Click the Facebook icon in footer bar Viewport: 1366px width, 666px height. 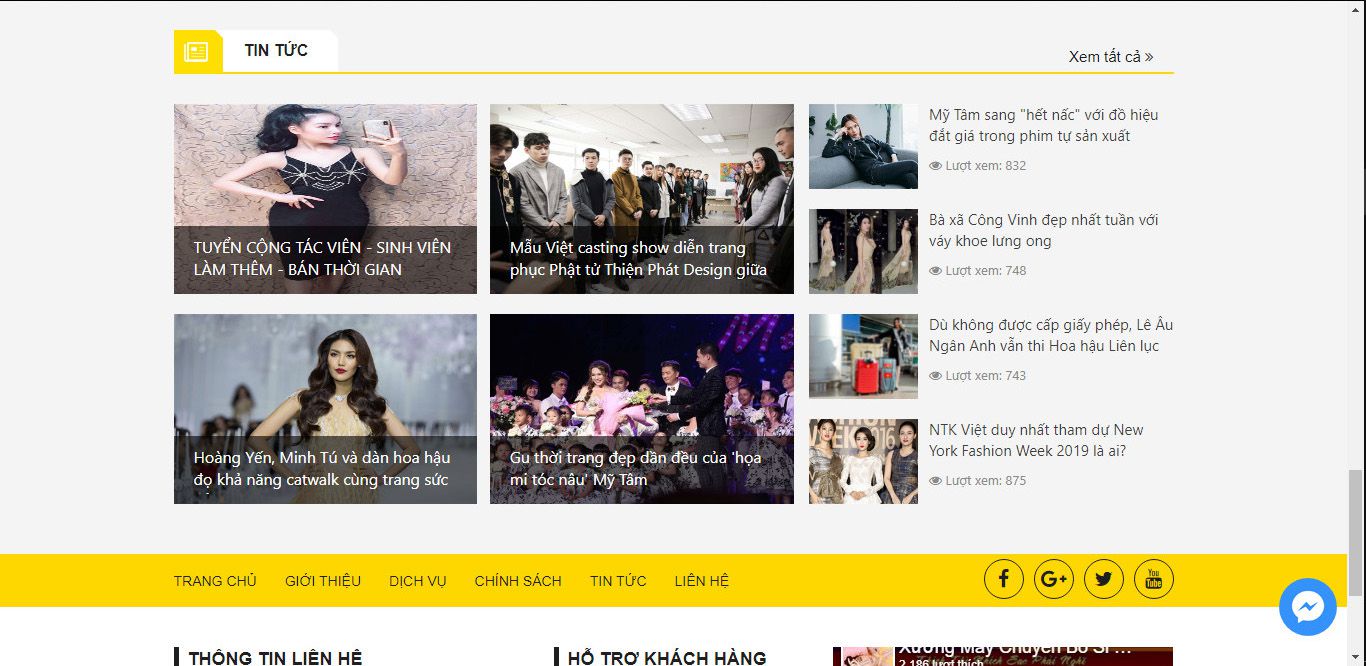click(x=1003, y=579)
